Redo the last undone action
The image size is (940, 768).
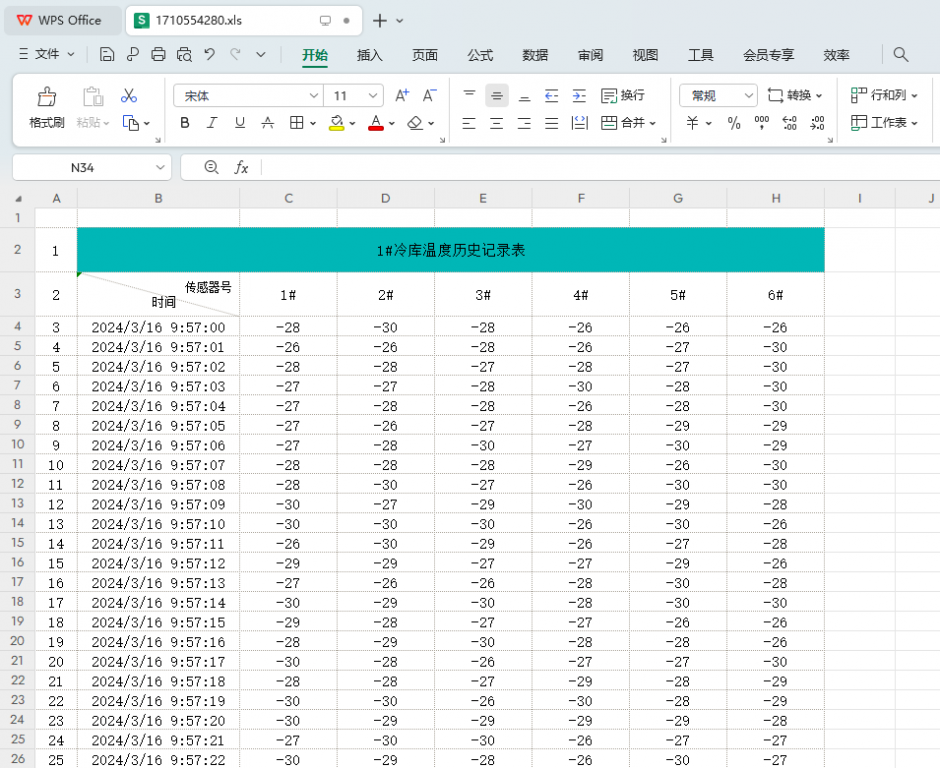coord(236,55)
